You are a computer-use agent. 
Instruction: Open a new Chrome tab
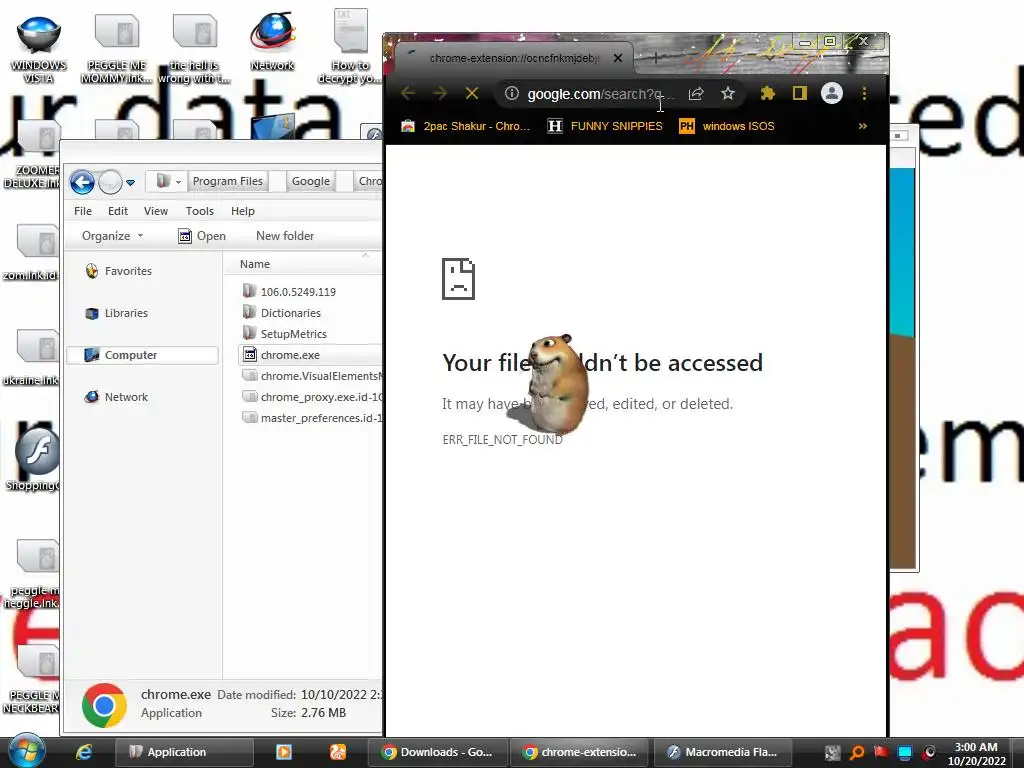point(656,58)
